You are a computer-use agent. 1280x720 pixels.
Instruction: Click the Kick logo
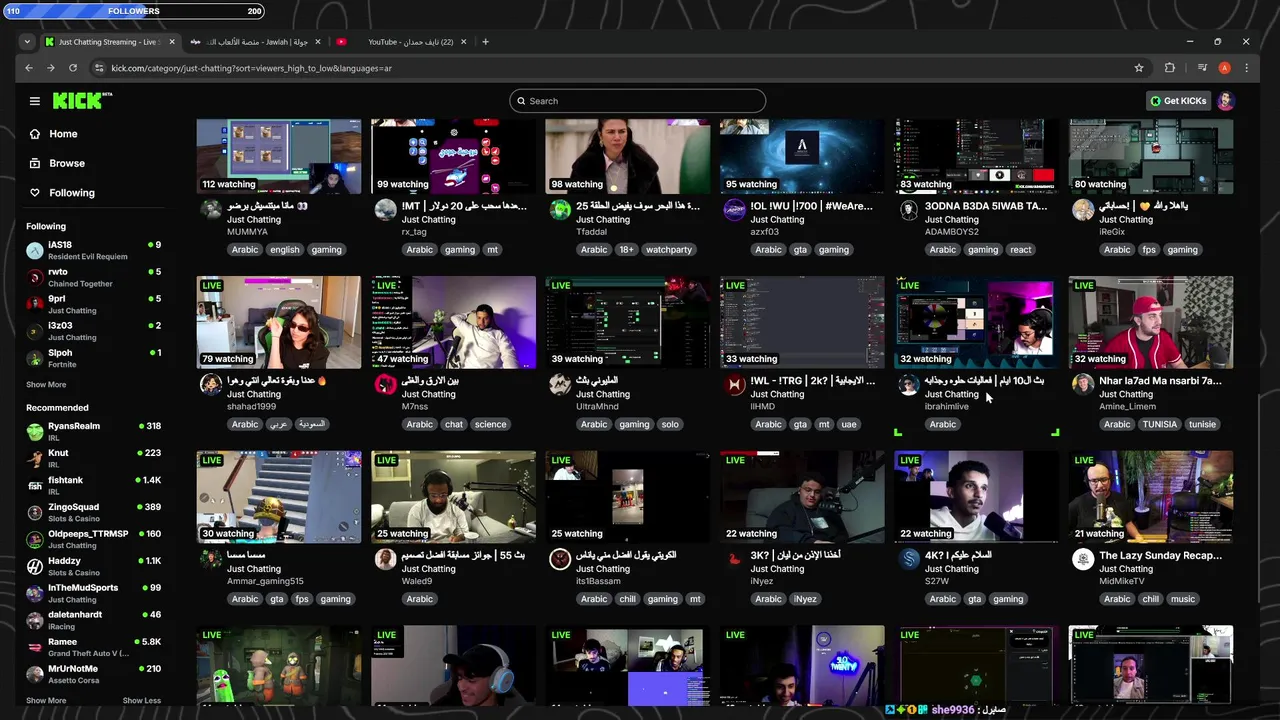[82, 101]
